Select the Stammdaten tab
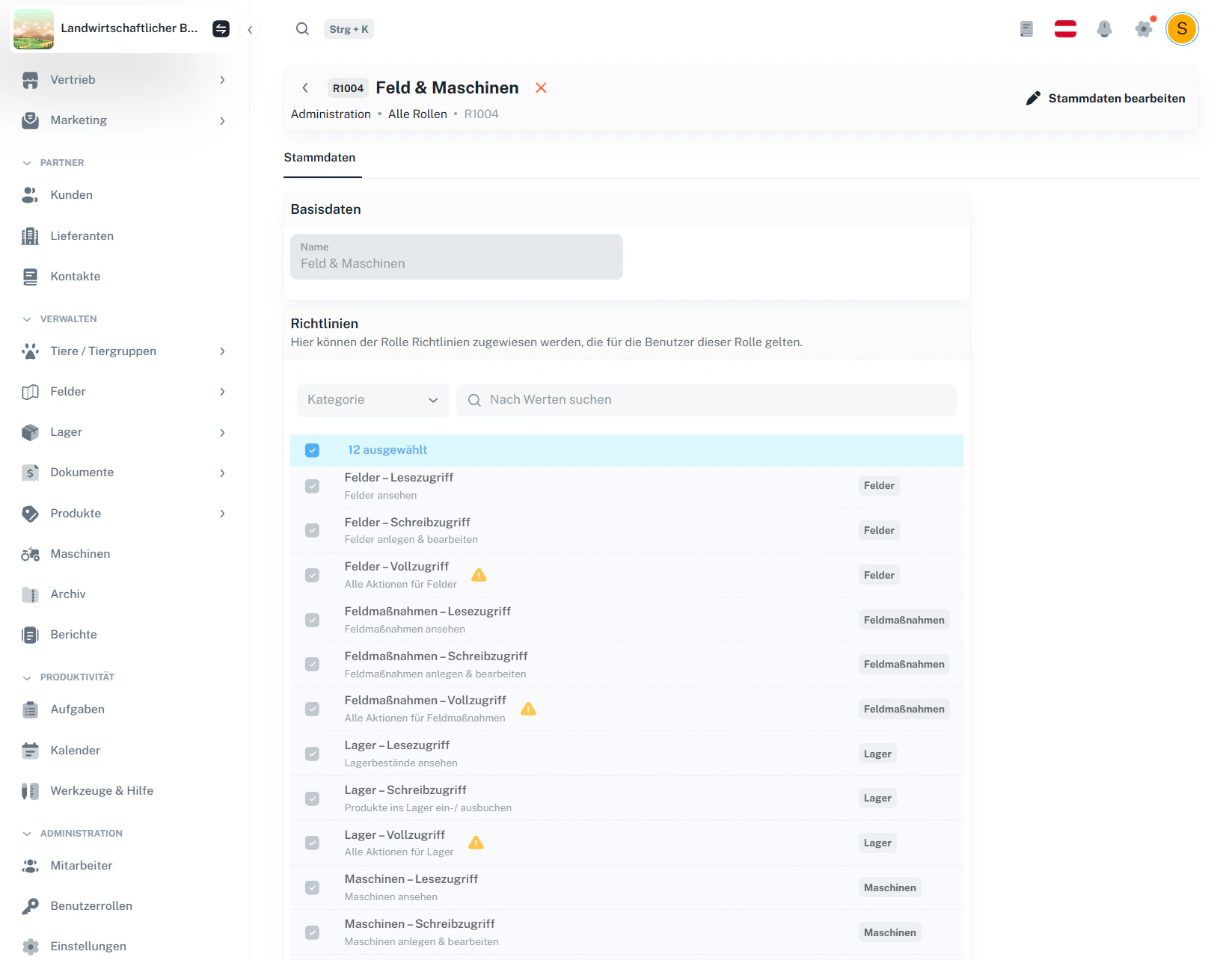The width and height of the screenshot is (1232, 960). click(x=320, y=158)
